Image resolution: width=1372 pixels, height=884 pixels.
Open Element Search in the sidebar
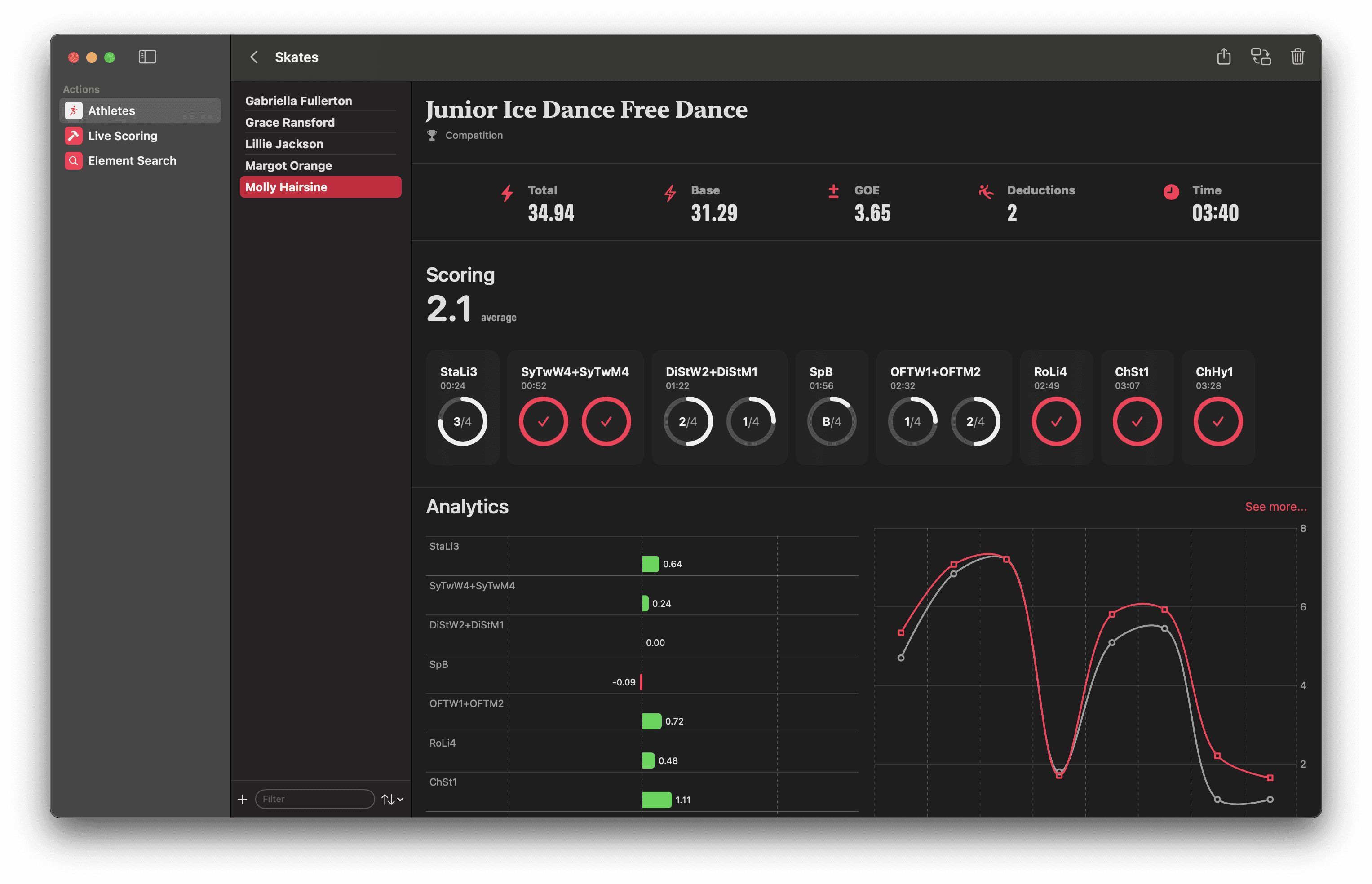point(140,161)
